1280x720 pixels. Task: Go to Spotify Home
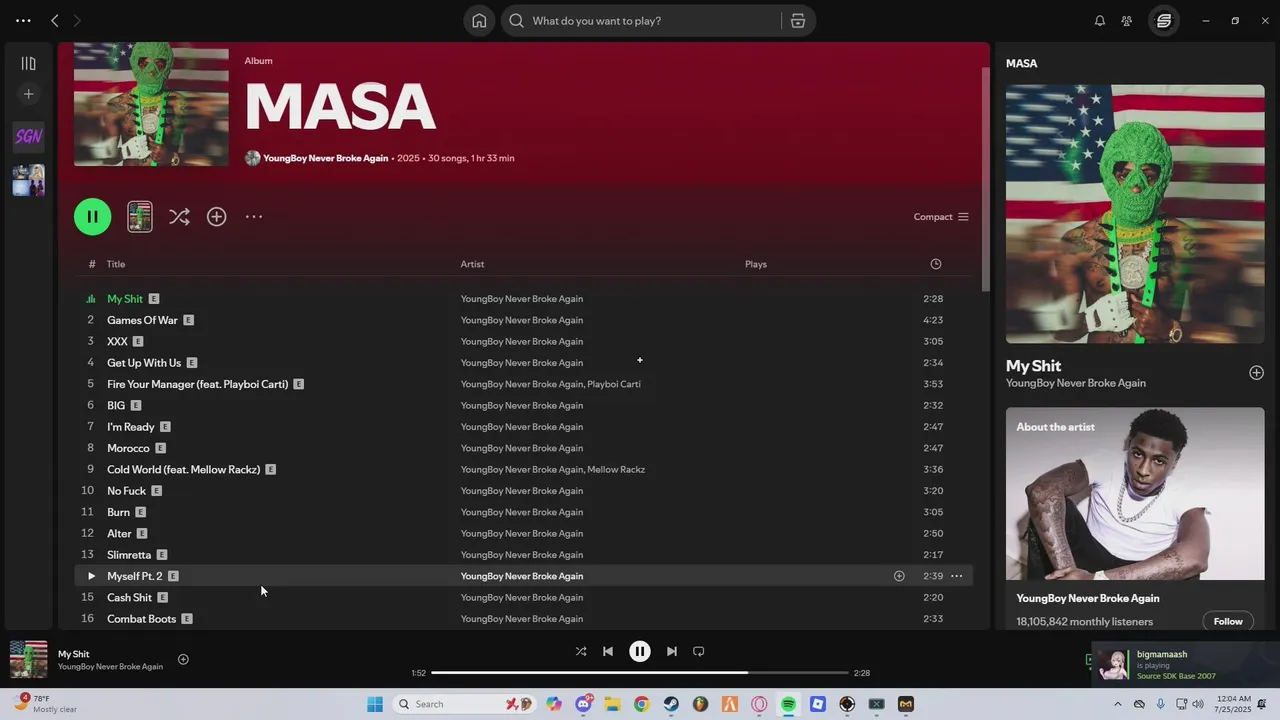(479, 21)
